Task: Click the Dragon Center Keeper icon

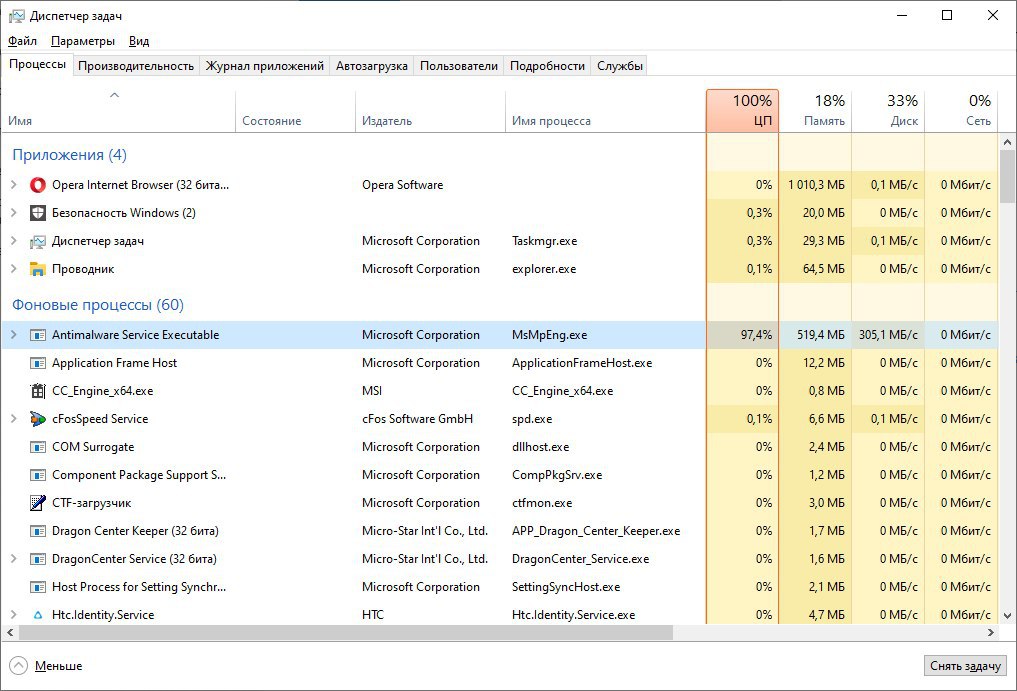Action: (38, 530)
